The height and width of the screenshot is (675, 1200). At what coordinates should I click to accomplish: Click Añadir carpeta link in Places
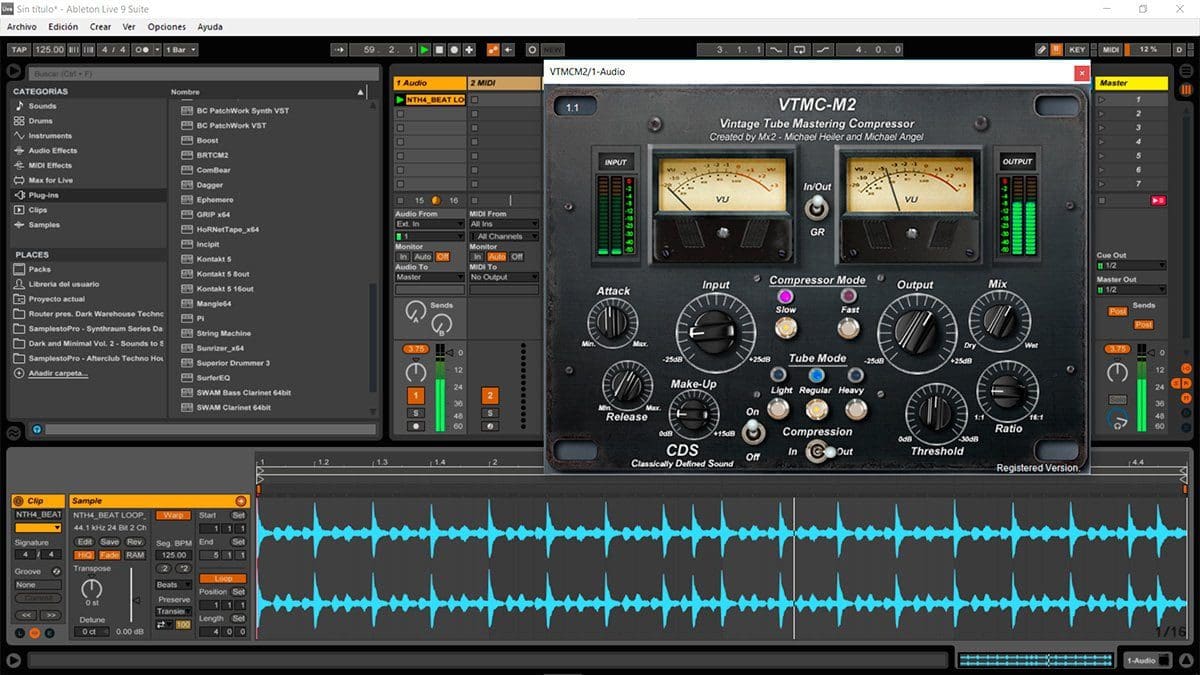pos(58,374)
